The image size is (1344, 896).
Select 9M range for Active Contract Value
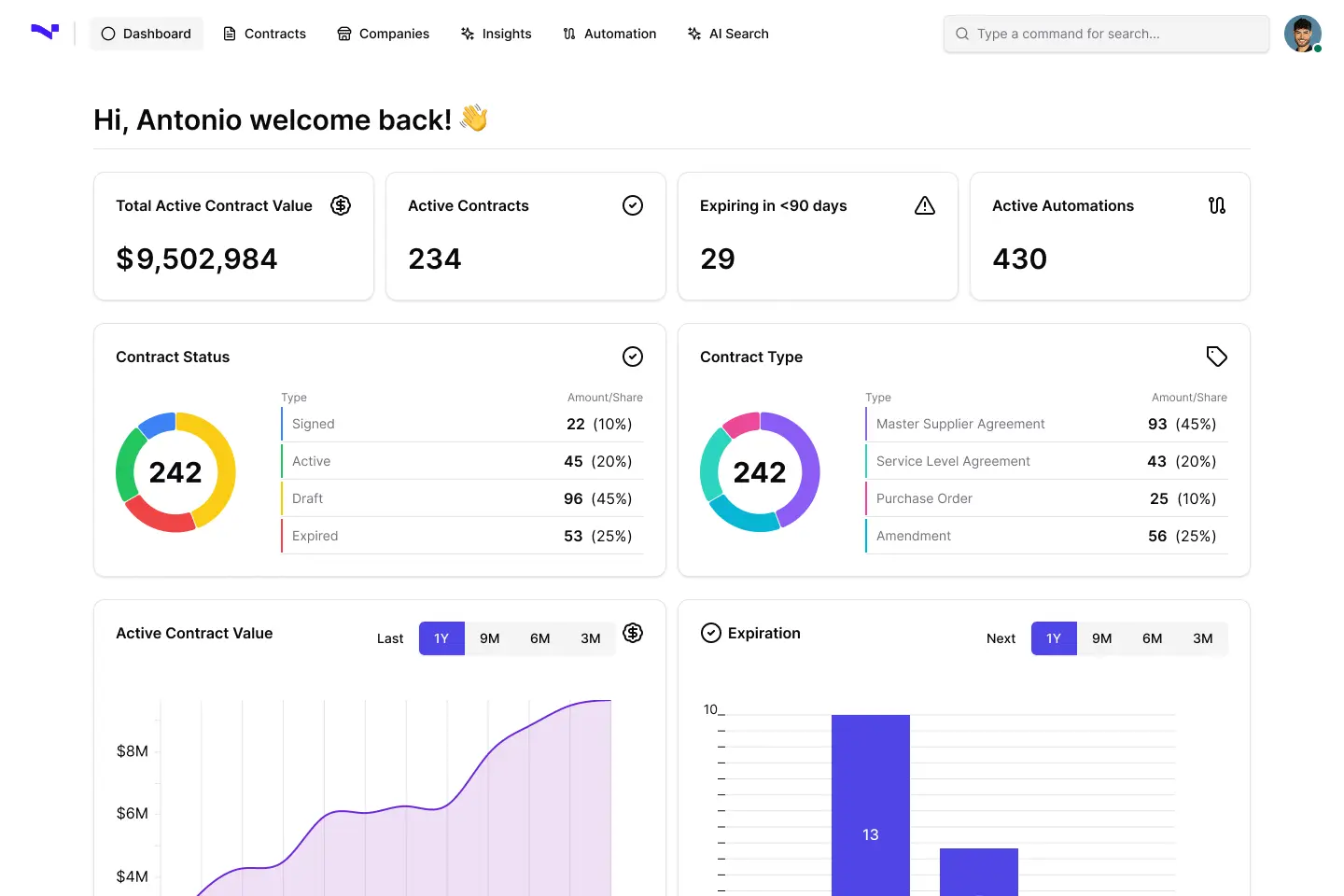click(490, 638)
